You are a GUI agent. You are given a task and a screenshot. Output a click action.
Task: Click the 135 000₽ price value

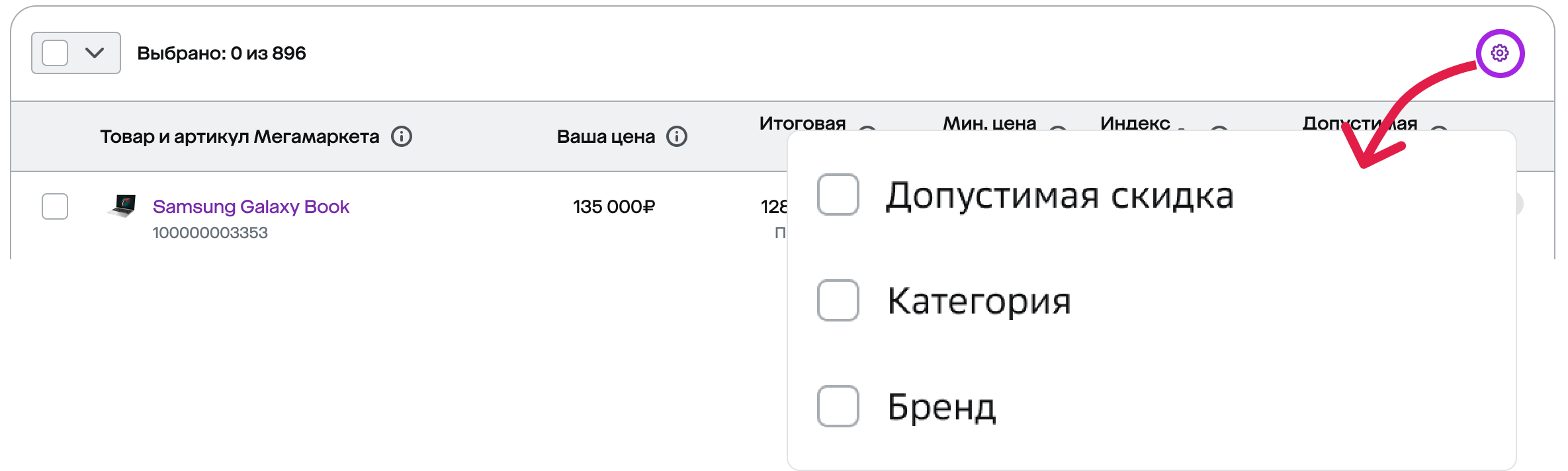(614, 206)
